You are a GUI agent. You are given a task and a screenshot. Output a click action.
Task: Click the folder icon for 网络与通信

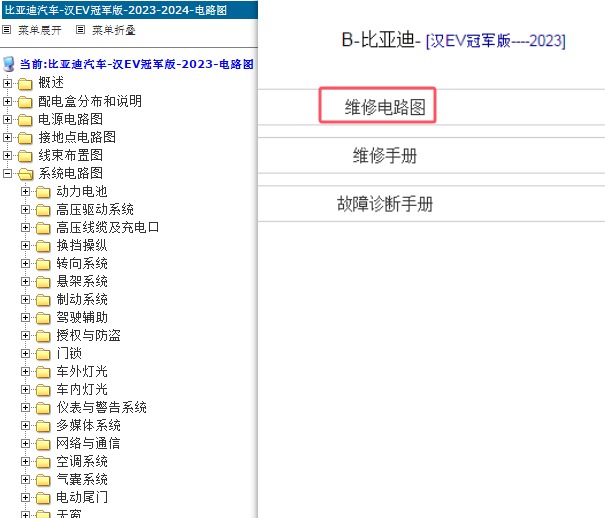(x=43, y=444)
